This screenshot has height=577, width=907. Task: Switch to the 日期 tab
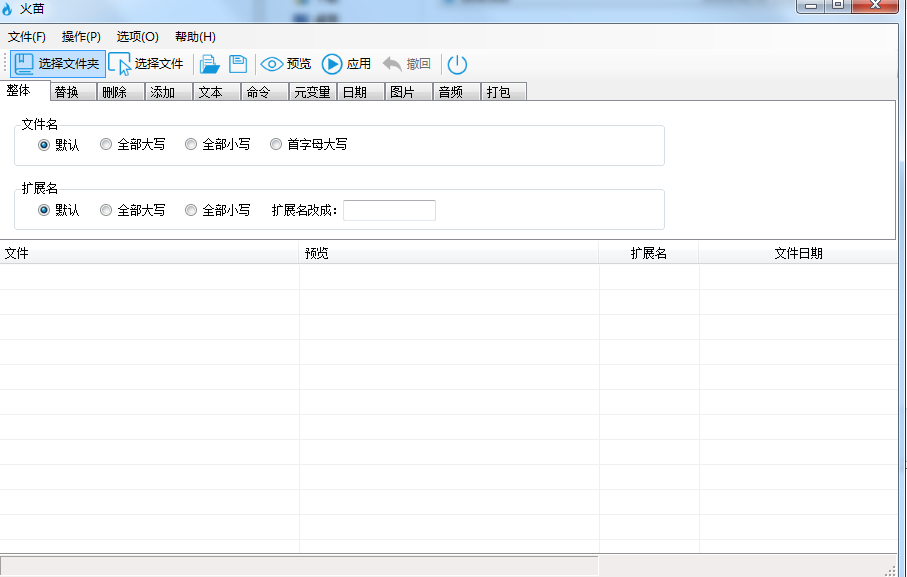pos(361,92)
